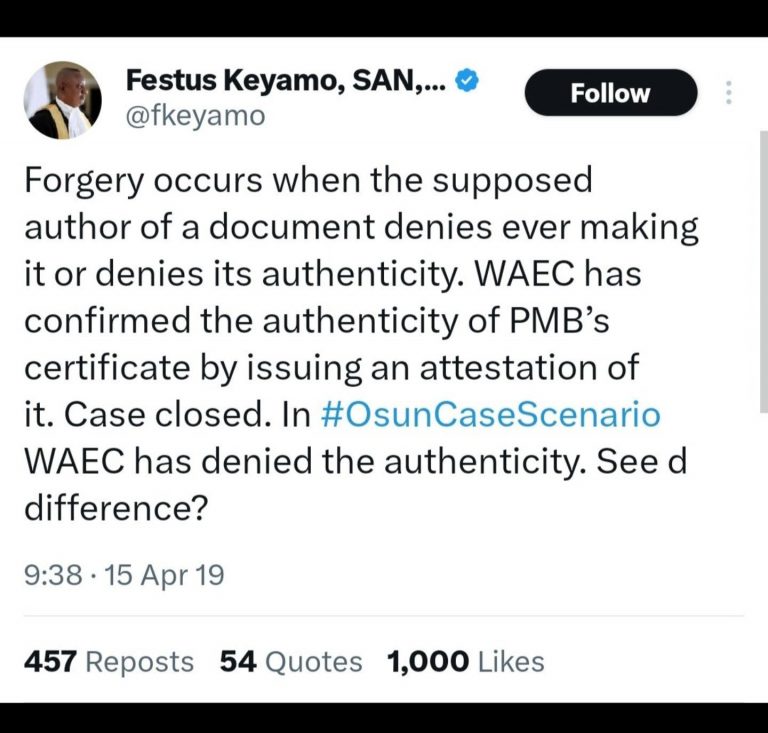The image size is (768, 733).
Task: Open Festus Keyamo's profile picture
Action: pos(63,100)
